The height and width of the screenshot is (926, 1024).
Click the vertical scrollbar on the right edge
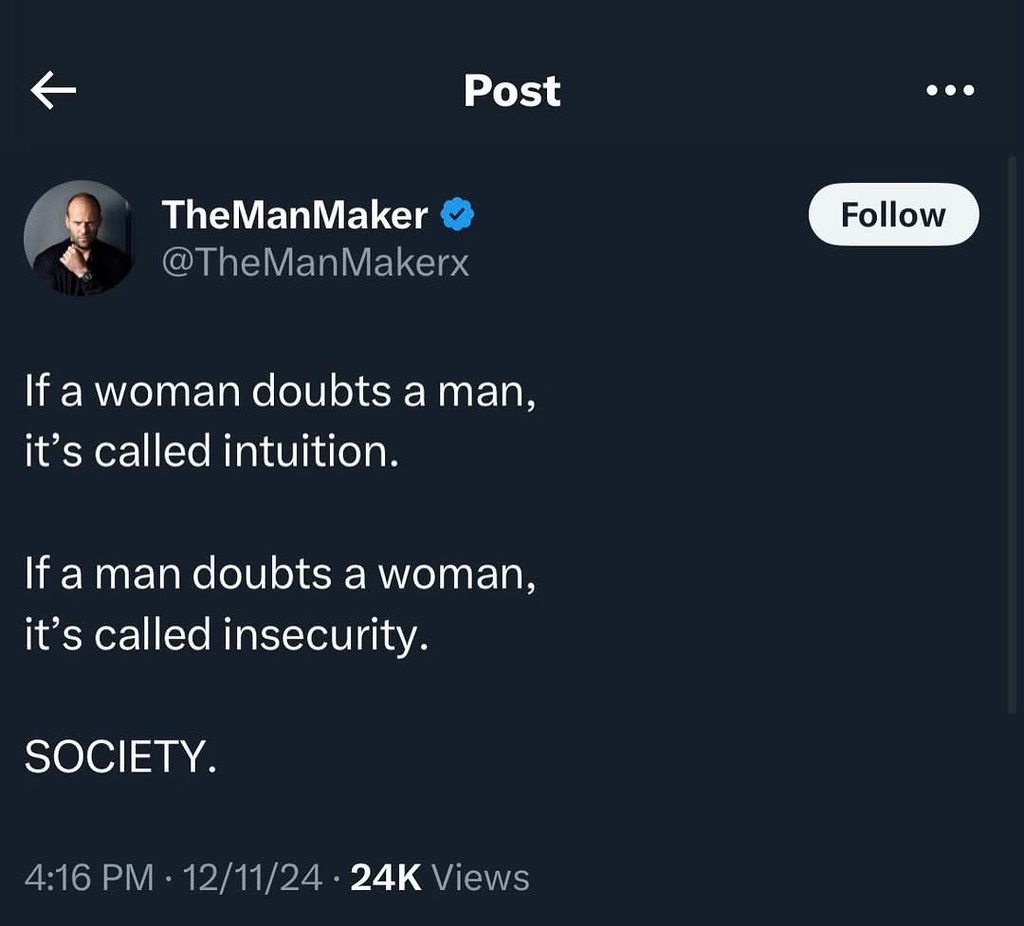coord(1012,430)
